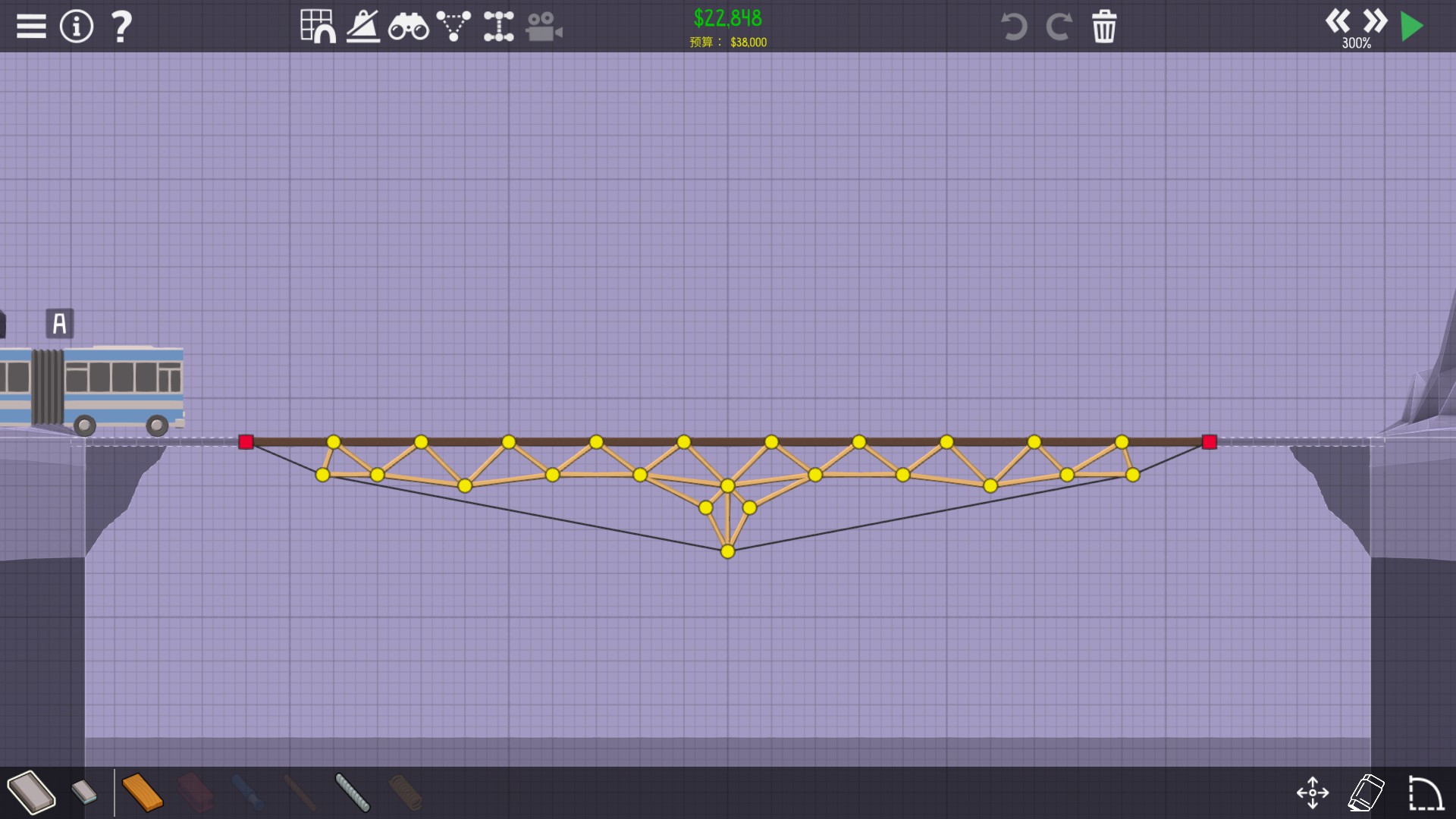Toggle the slope angle measurement tool
Viewport: 1456px width, 819px height.
coord(363,27)
